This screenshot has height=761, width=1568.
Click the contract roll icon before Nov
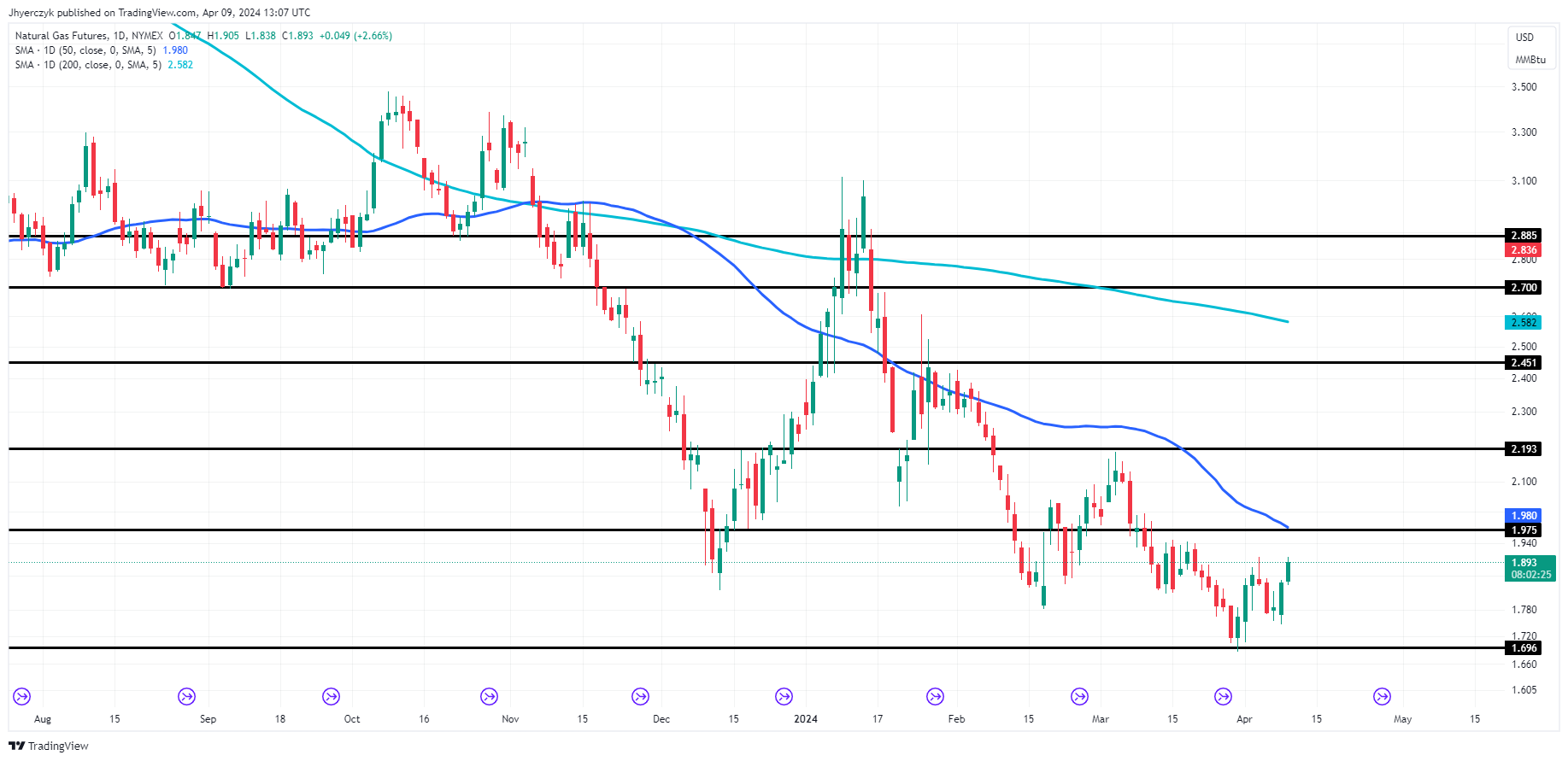pyautogui.click(x=489, y=697)
